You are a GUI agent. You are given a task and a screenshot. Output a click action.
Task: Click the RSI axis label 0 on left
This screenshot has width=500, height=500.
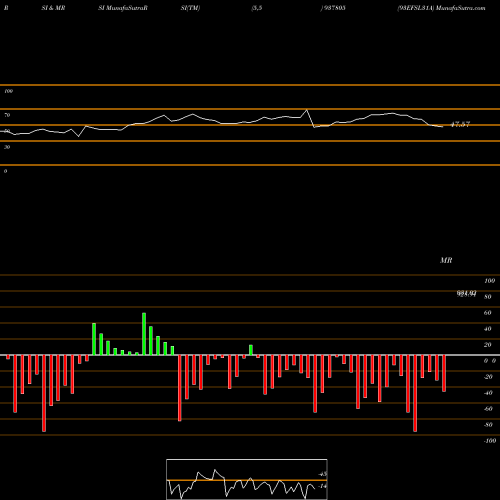[x=5, y=171]
